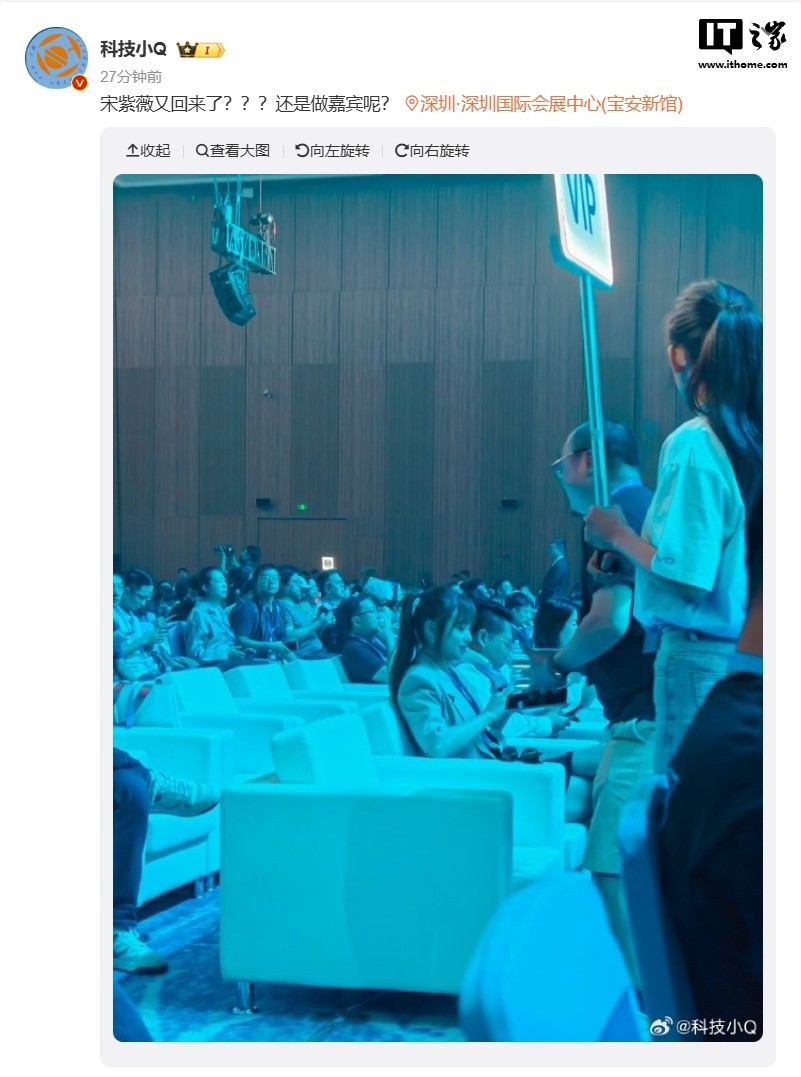Click the location pin icon before 深圳
801x1077 pixels.
point(411,104)
